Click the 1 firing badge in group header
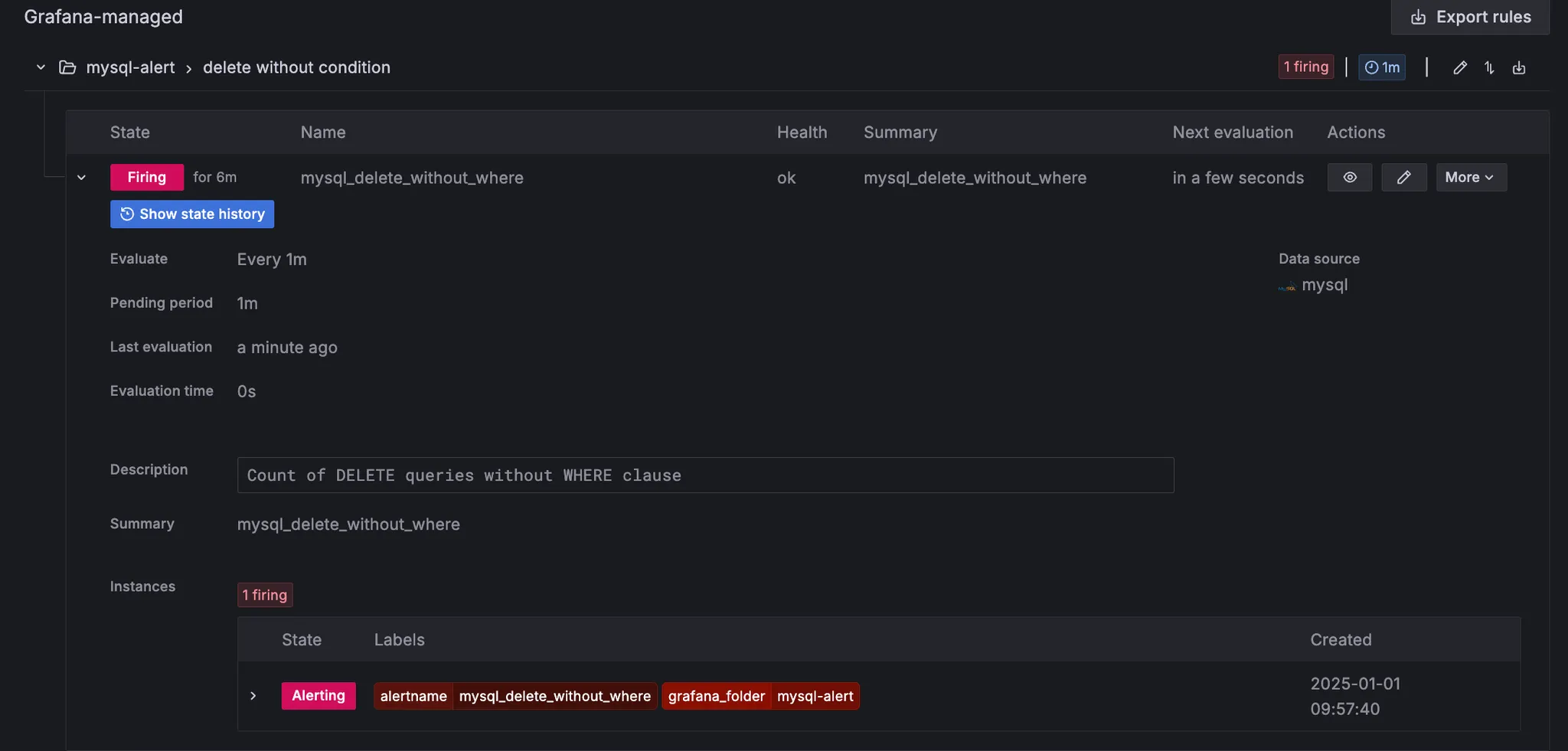The height and width of the screenshot is (751, 1568). [x=1306, y=67]
